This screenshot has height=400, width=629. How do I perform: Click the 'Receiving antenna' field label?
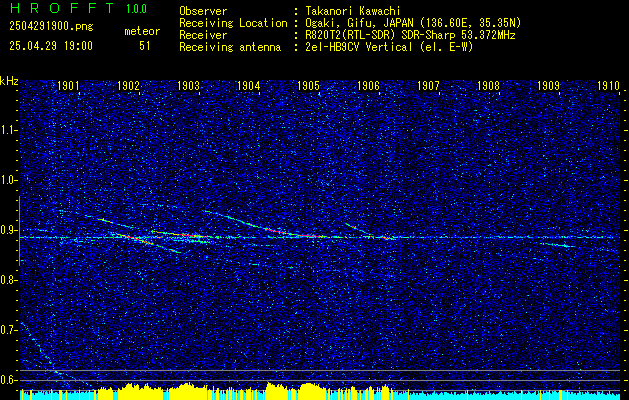point(230,47)
